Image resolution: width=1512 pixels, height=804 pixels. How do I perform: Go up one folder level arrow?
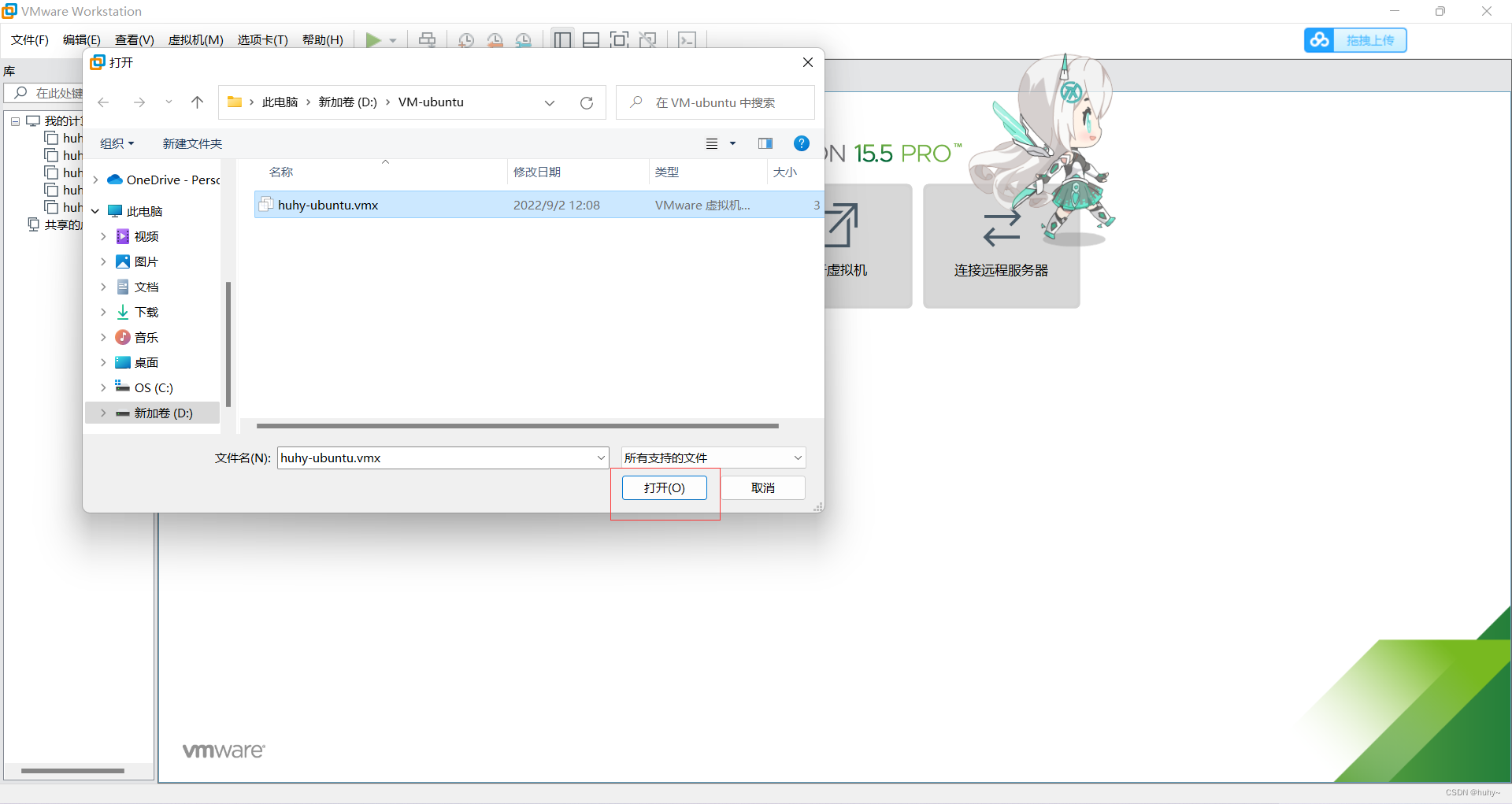pyautogui.click(x=197, y=102)
